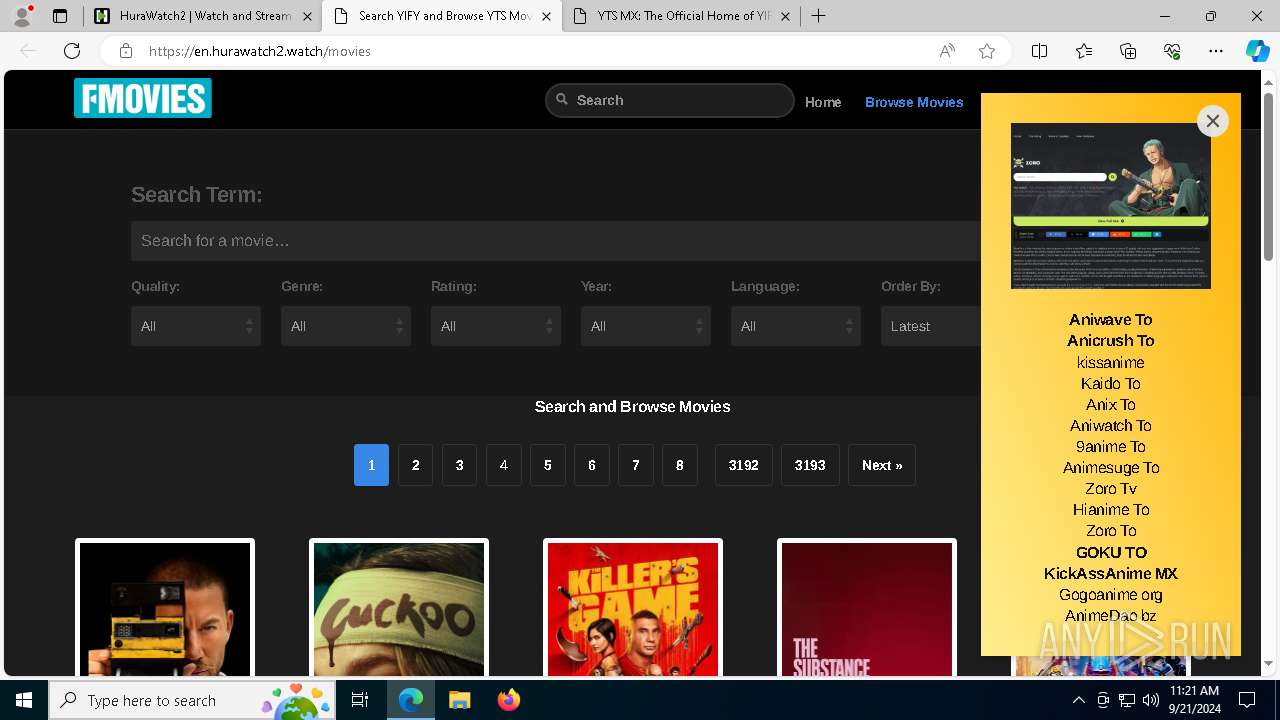
Task: Click the FMOVIES logo
Action: pos(143,98)
